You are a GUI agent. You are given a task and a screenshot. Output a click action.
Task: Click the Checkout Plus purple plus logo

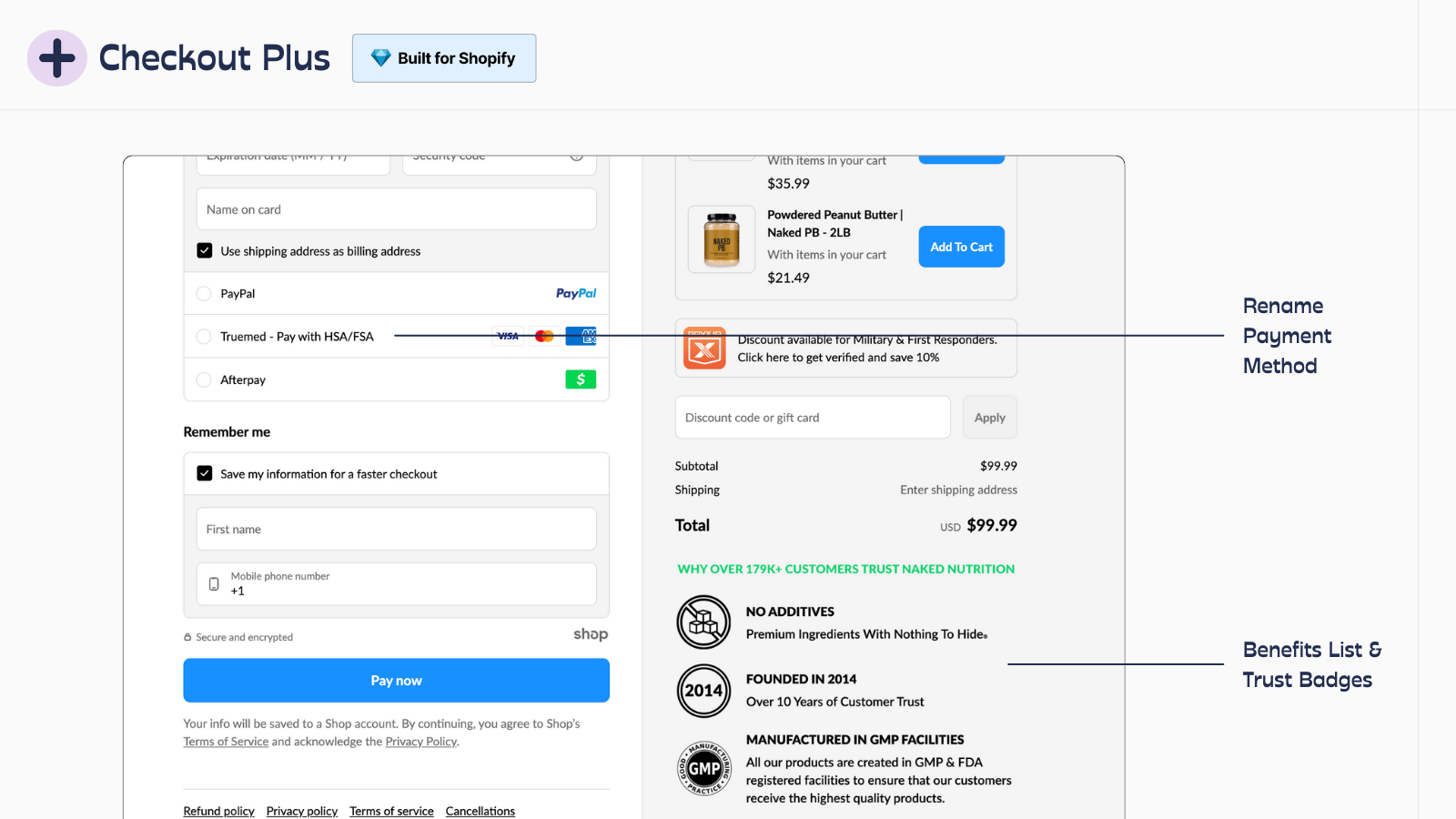click(x=57, y=58)
